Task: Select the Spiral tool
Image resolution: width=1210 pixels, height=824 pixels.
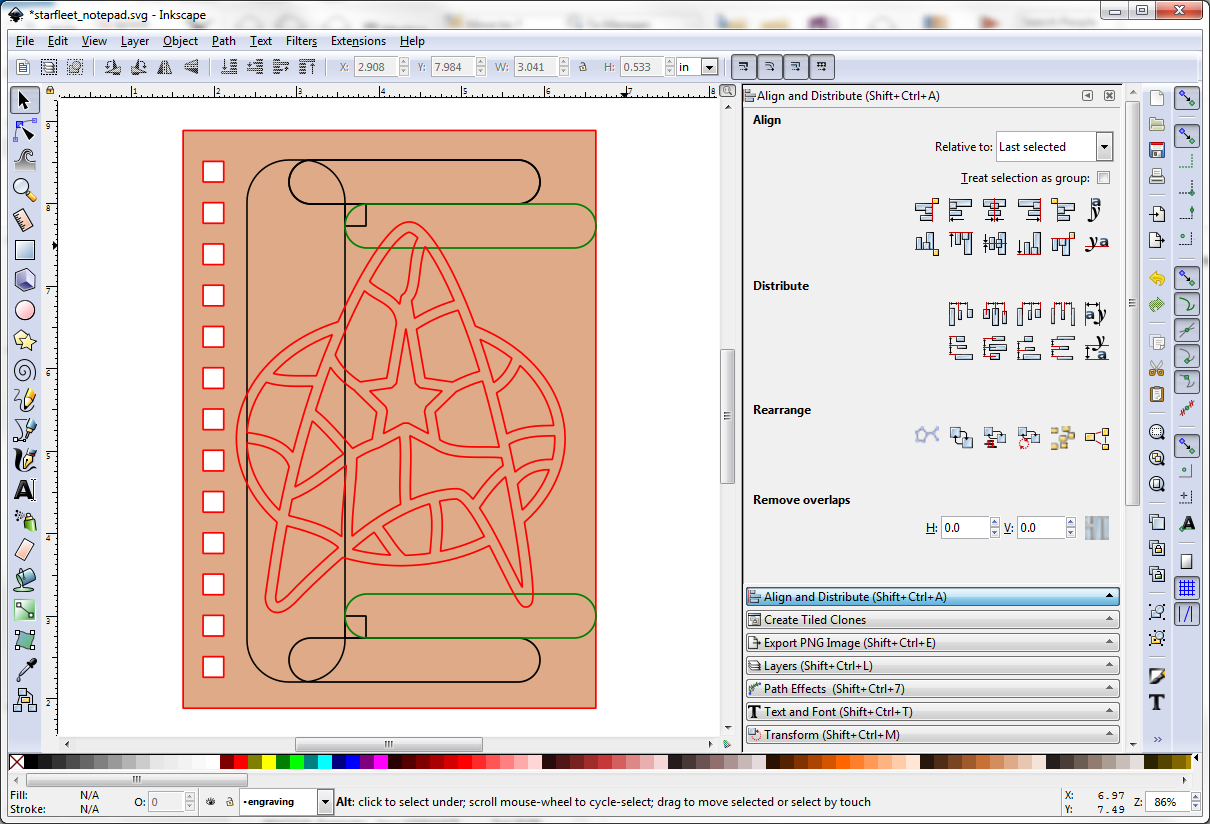Action: click(x=25, y=371)
